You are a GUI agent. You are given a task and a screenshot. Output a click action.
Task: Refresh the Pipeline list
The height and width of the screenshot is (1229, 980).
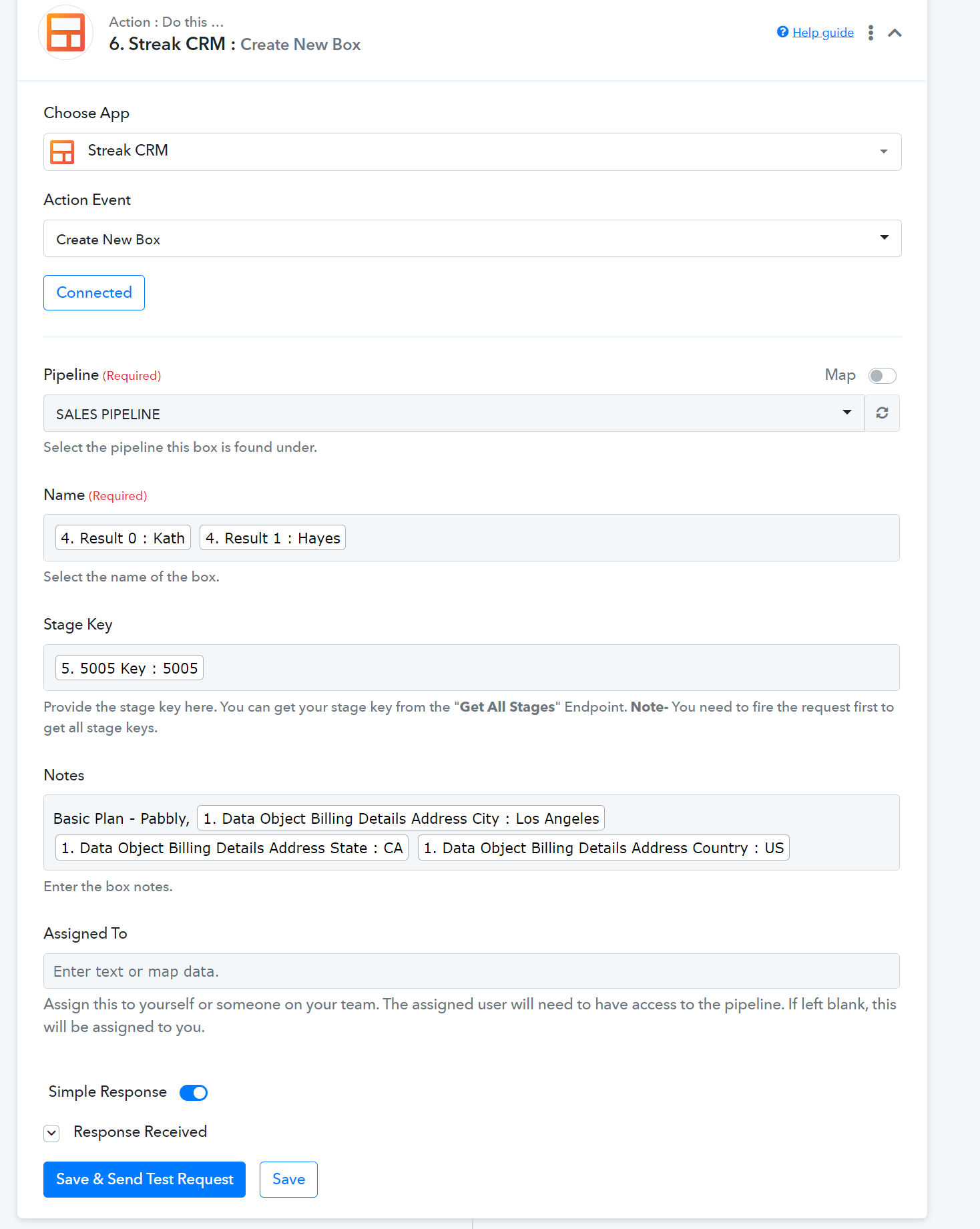click(882, 413)
